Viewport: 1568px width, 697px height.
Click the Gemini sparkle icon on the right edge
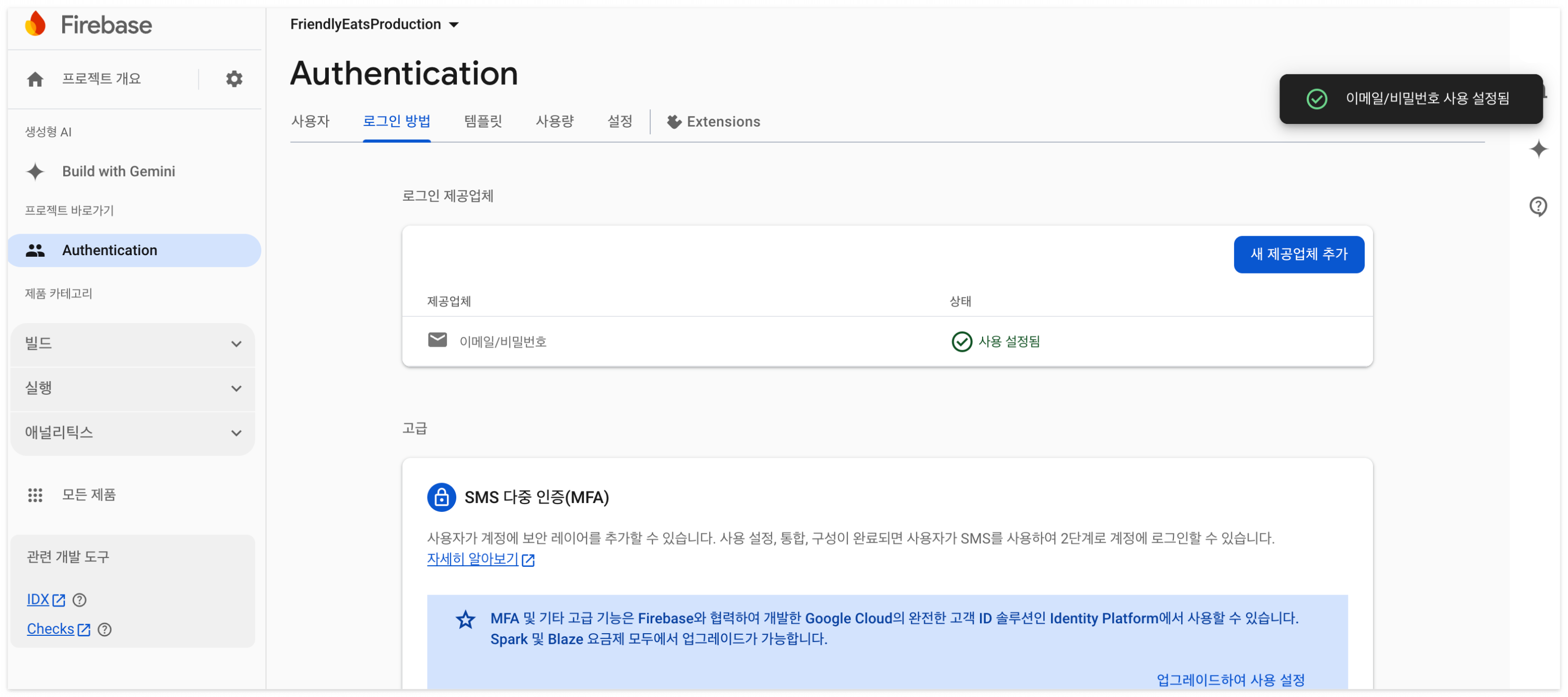1538,149
